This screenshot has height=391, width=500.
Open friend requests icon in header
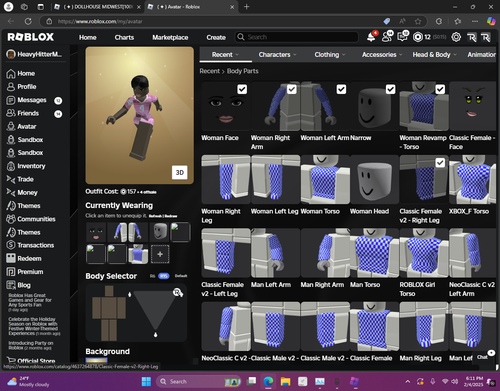[x=387, y=37]
